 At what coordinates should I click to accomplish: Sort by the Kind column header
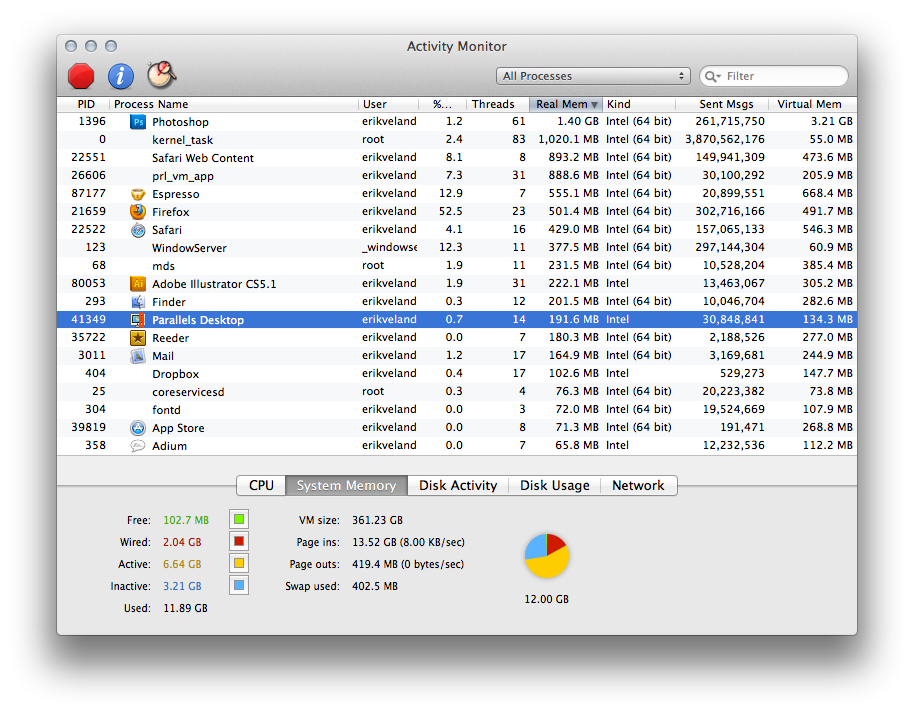(639, 104)
